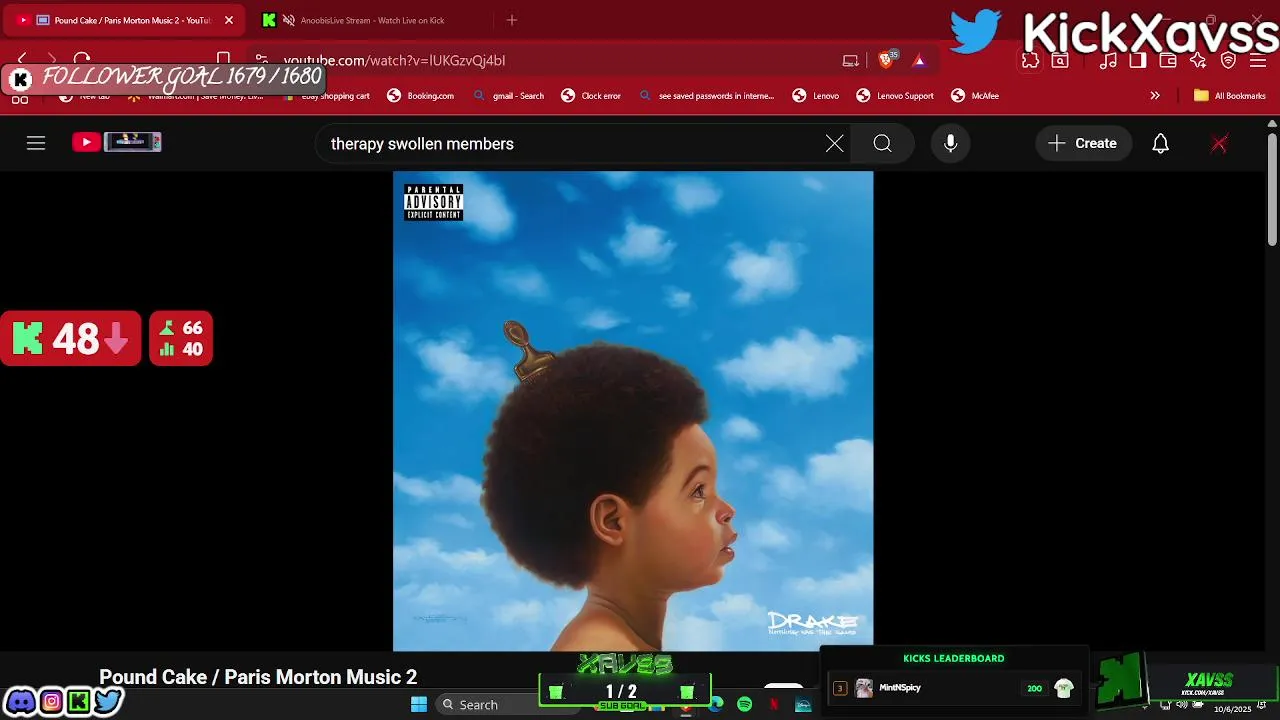The image size is (1280, 720).
Task: Click the Create button on YouTube
Action: pos(1083,143)
